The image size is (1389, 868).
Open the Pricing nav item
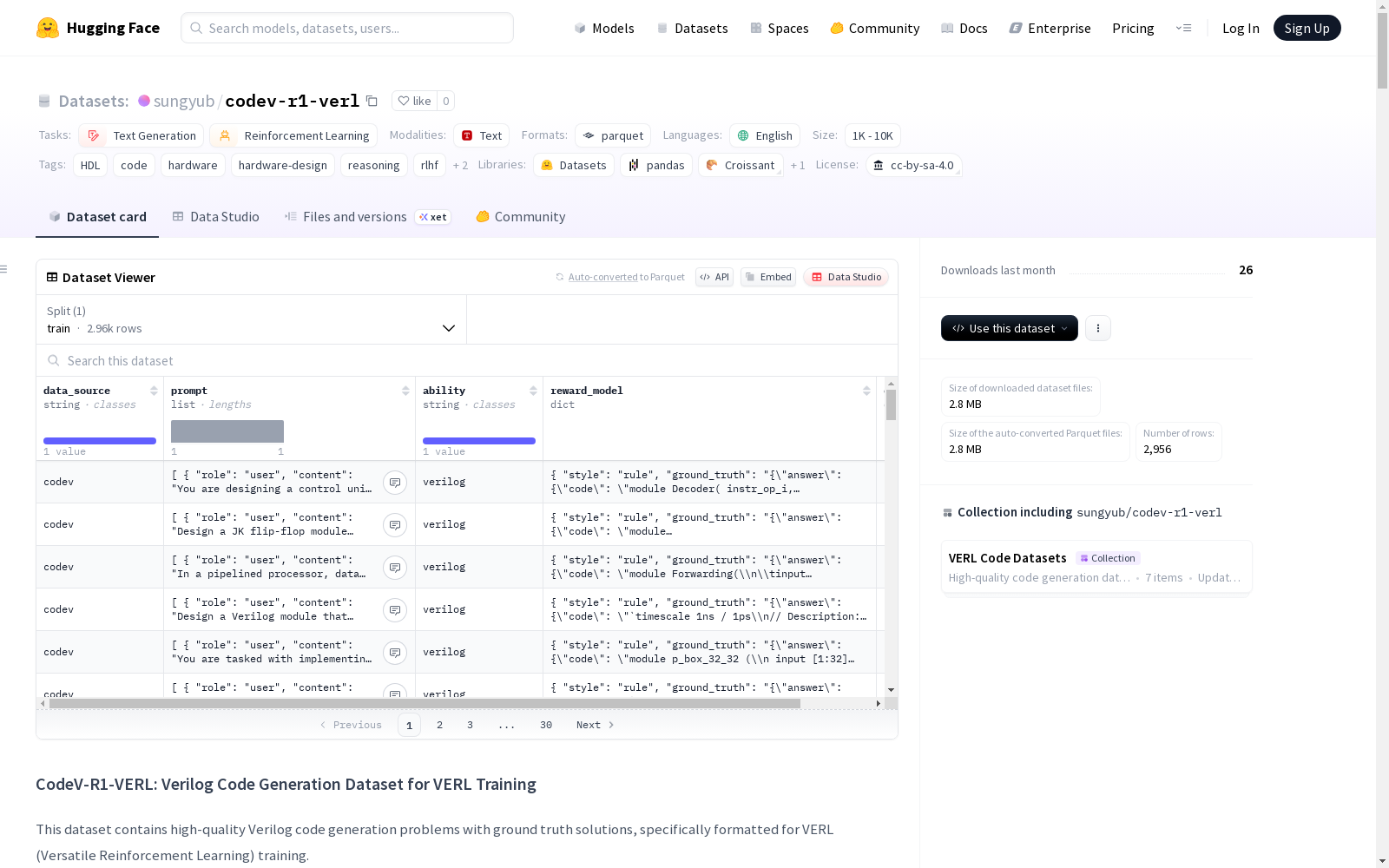coord(1133,28)
